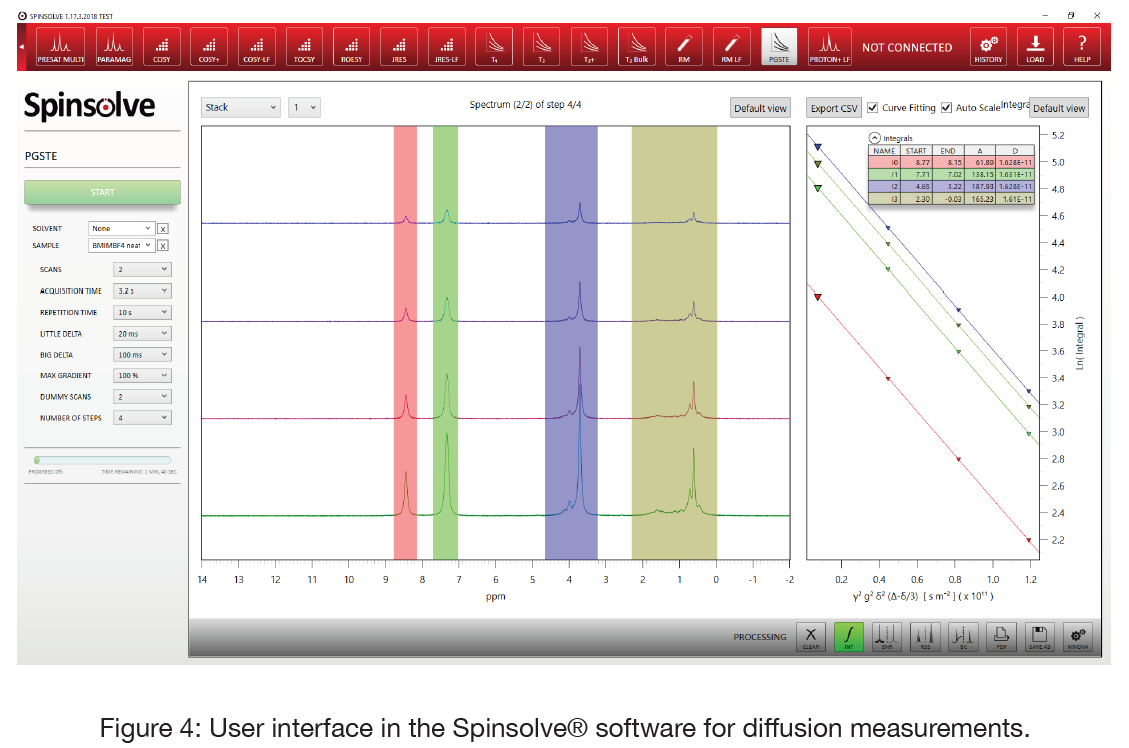Select the COSY experiment icon
The width and height of the screenshot is (1129, 748).
coord(162,47)
